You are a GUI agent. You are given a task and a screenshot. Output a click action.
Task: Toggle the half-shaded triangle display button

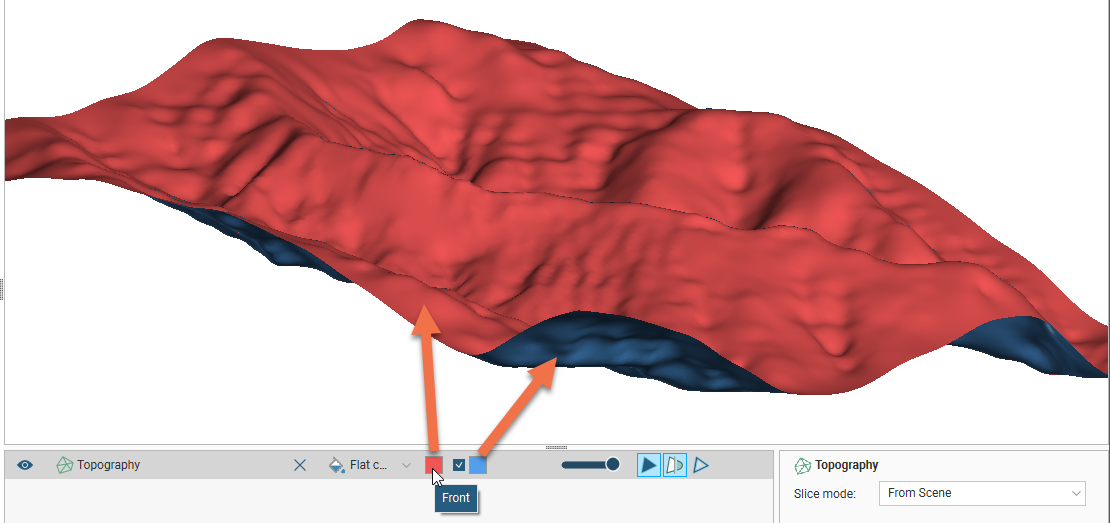pos(675,465)
